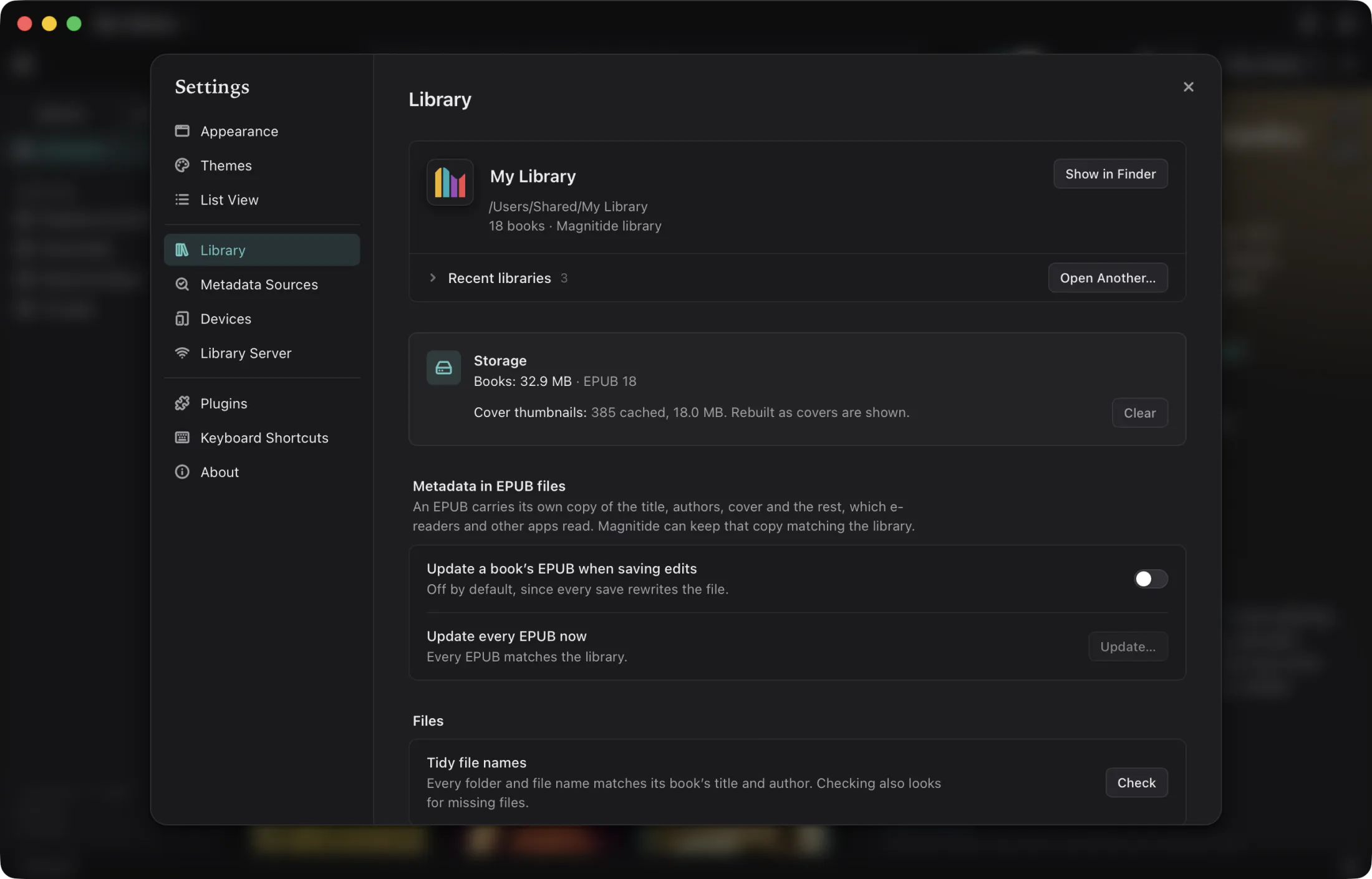
Task: Toggle Update a book's EPUB when saving edits
Action: pos(1151,579)
